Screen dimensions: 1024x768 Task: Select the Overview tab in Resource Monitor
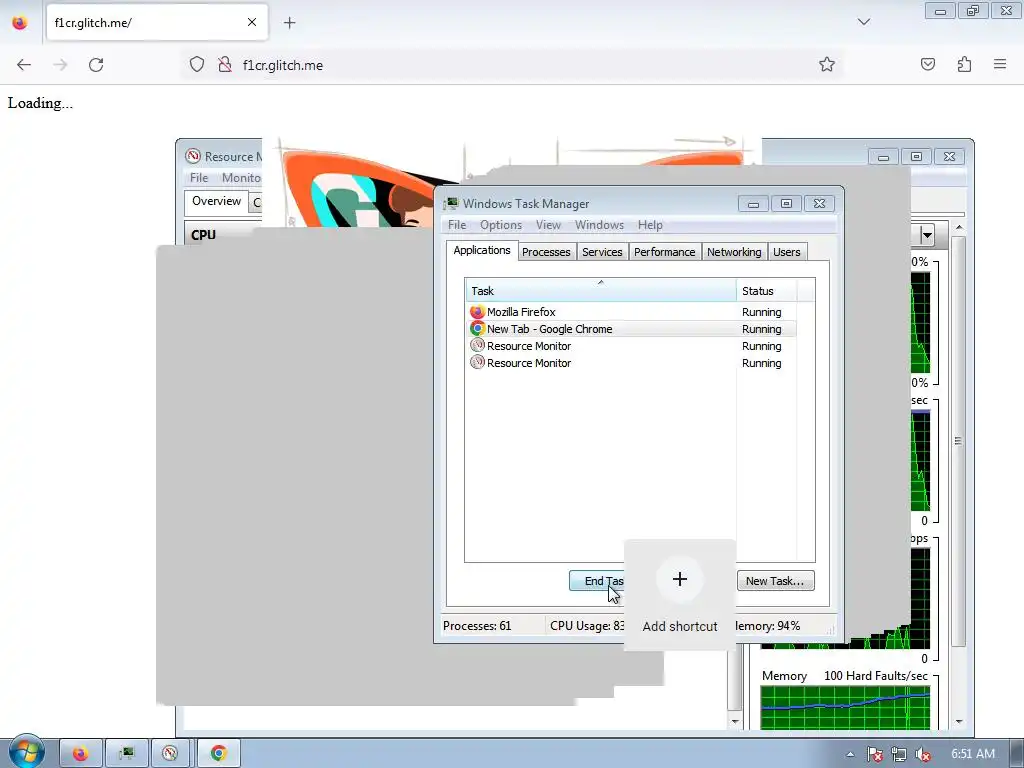click(x=216, y=201)
